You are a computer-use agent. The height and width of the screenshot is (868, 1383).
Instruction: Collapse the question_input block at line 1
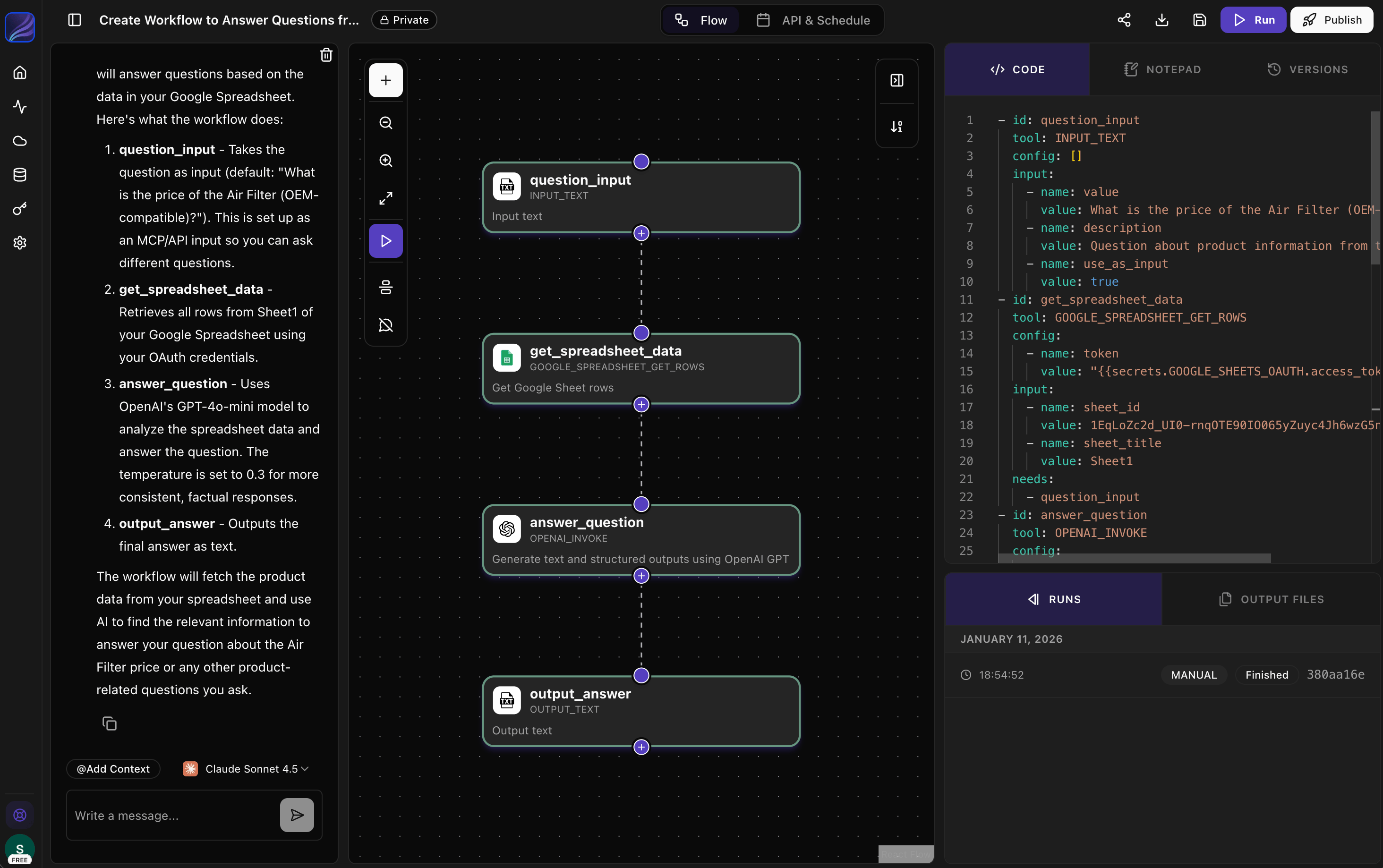point(1001,120)
